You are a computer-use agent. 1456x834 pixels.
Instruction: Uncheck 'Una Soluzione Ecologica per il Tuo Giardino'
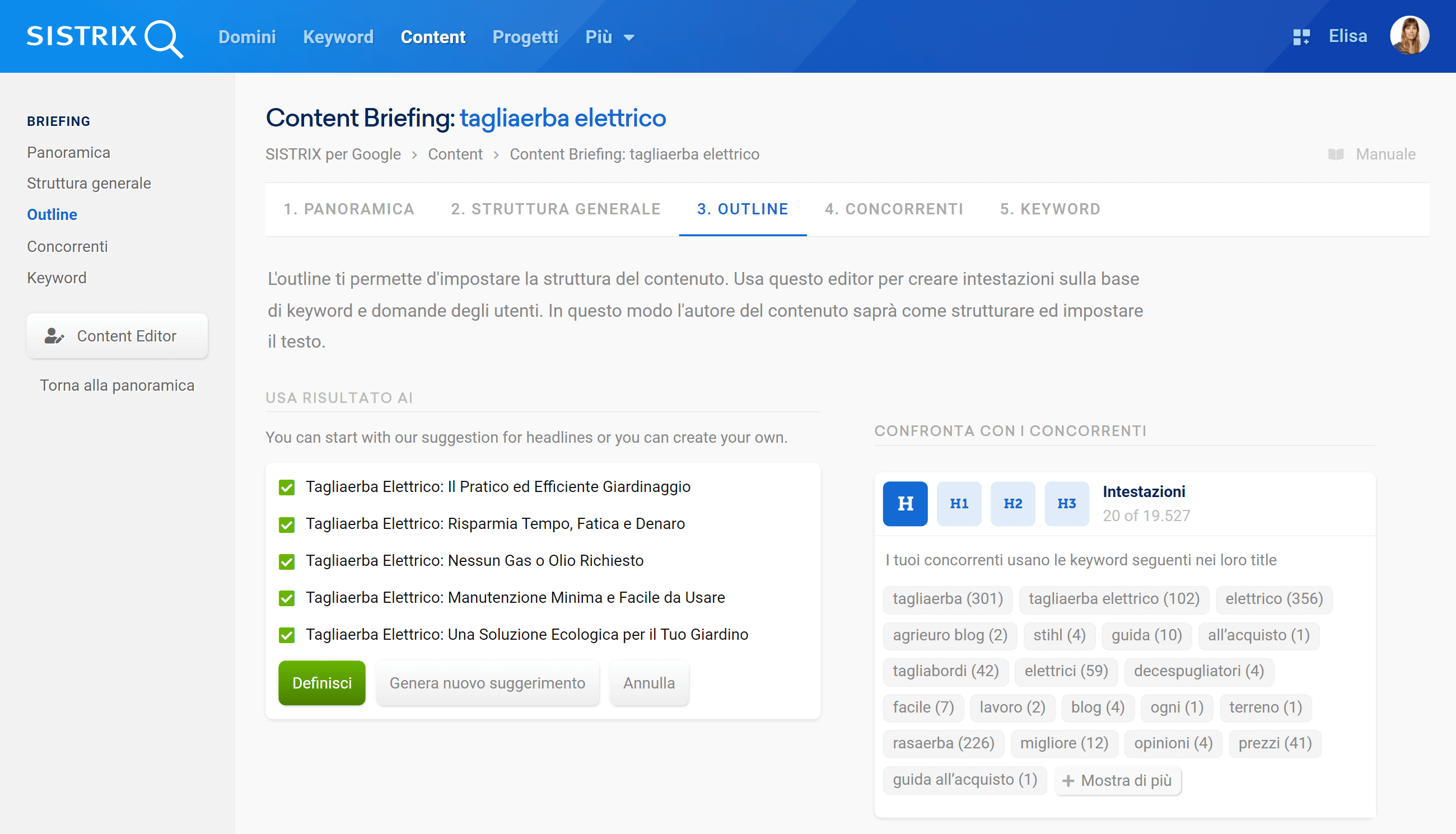point(287,635)
